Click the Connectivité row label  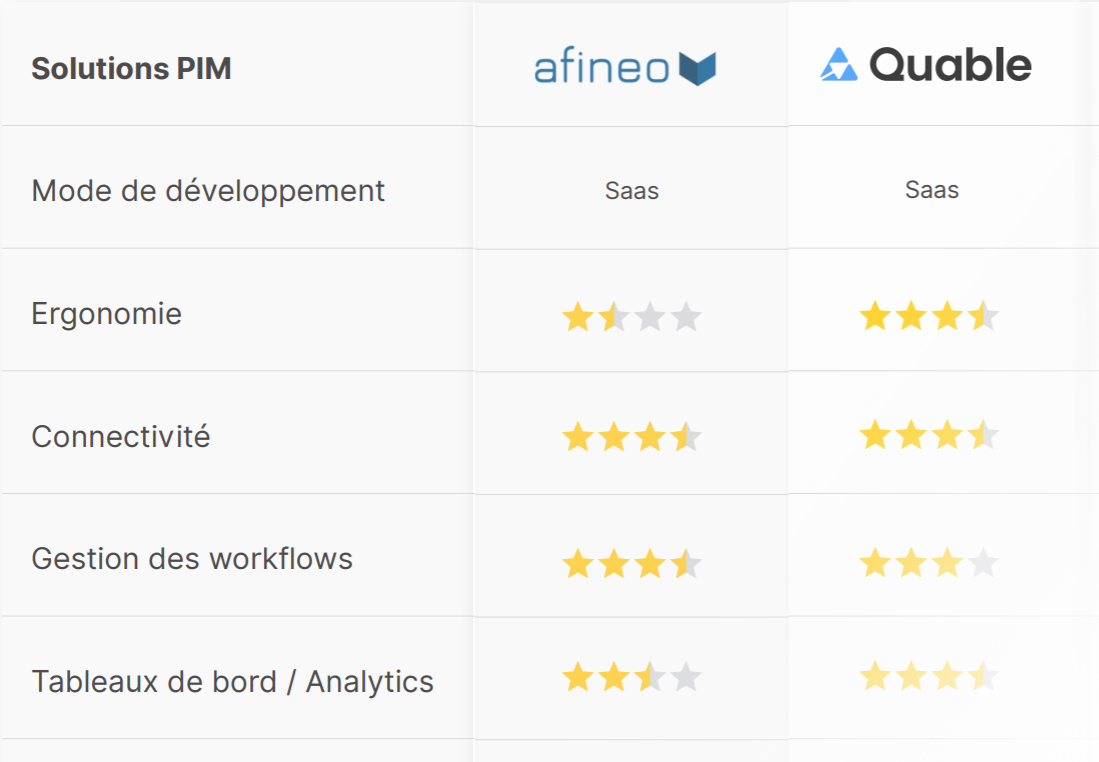tap(121, 436)
